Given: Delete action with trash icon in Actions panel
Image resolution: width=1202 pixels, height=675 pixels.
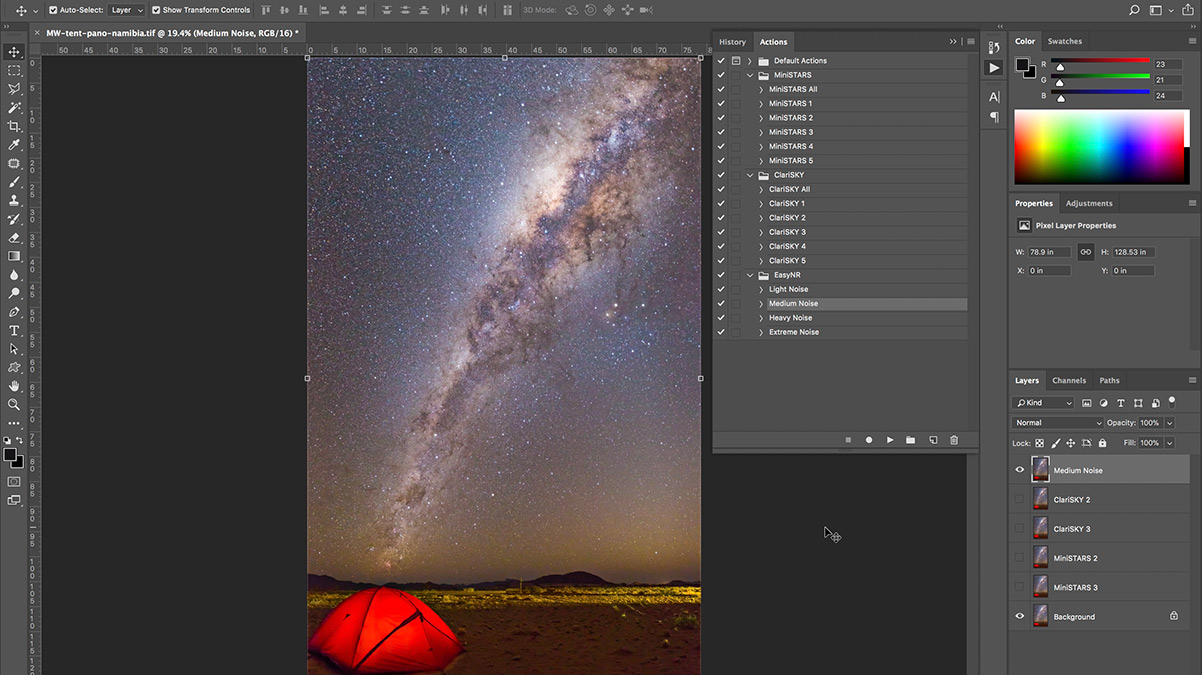Looking at the screenshot, I should point(954,440).
